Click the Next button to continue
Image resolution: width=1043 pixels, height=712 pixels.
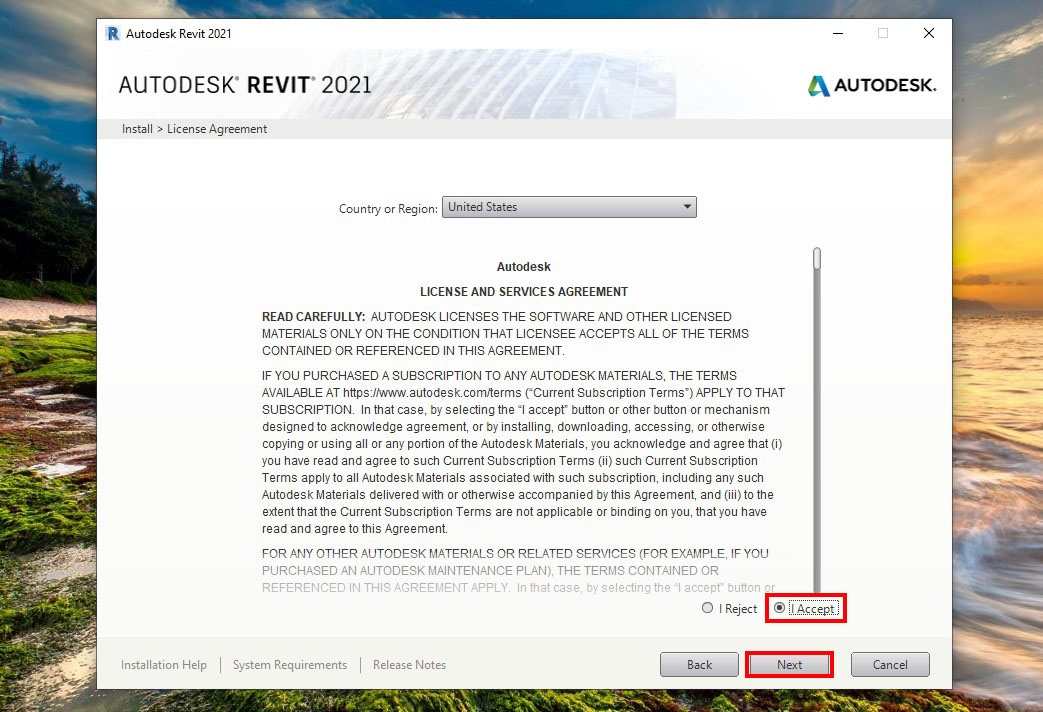pos(789,664)
